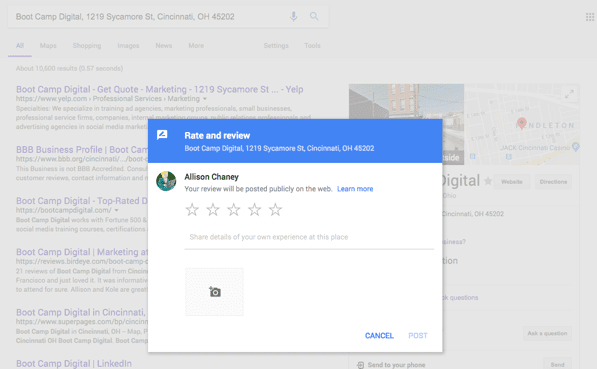Viewport: 597px width, 369px height.
Task: Expand the bootcampdigital.com URL dropdown arrow
Action: tap(117, 210)
